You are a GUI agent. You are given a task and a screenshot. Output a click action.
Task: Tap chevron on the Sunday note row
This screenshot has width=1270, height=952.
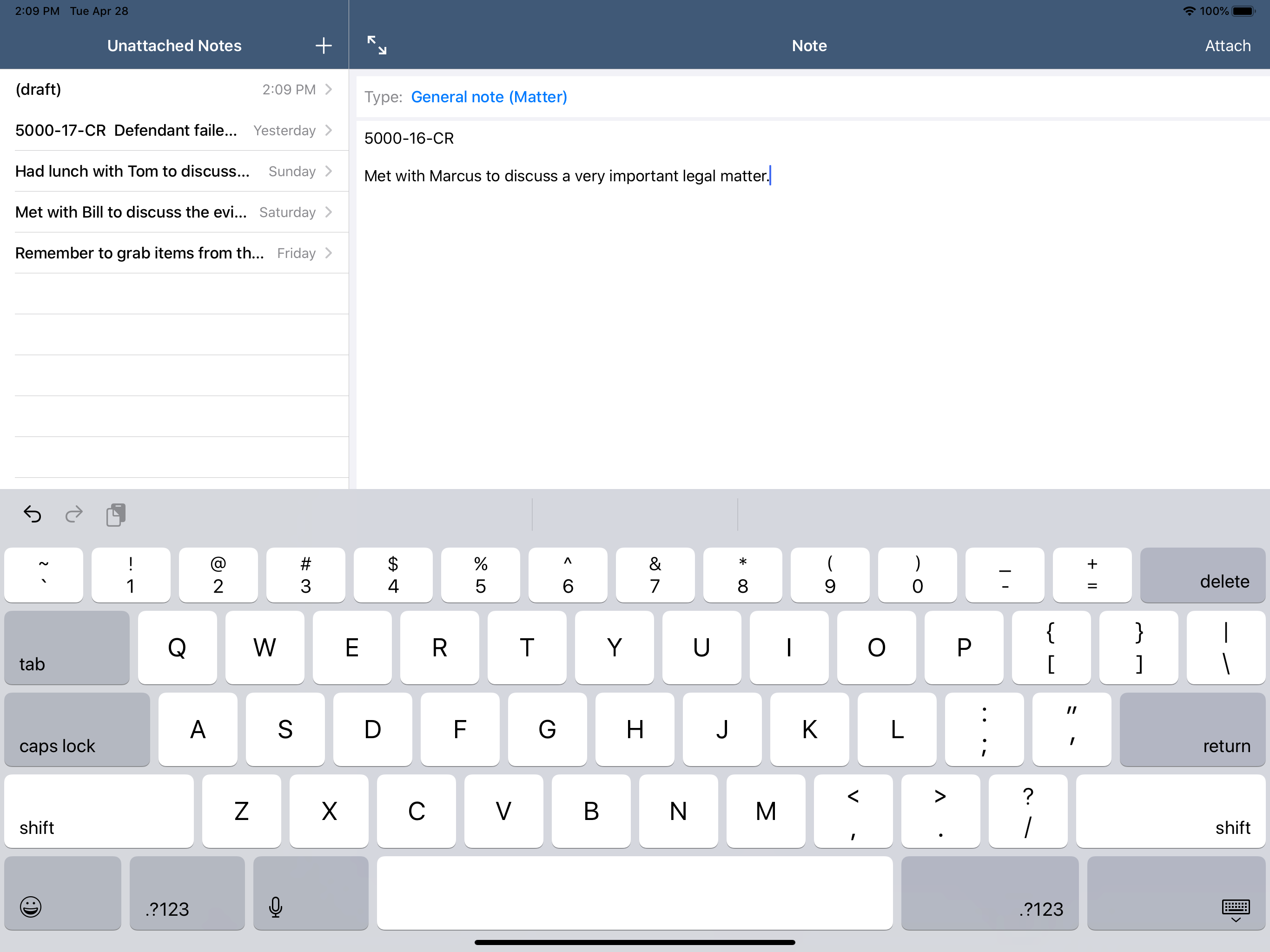pos(328,171)
